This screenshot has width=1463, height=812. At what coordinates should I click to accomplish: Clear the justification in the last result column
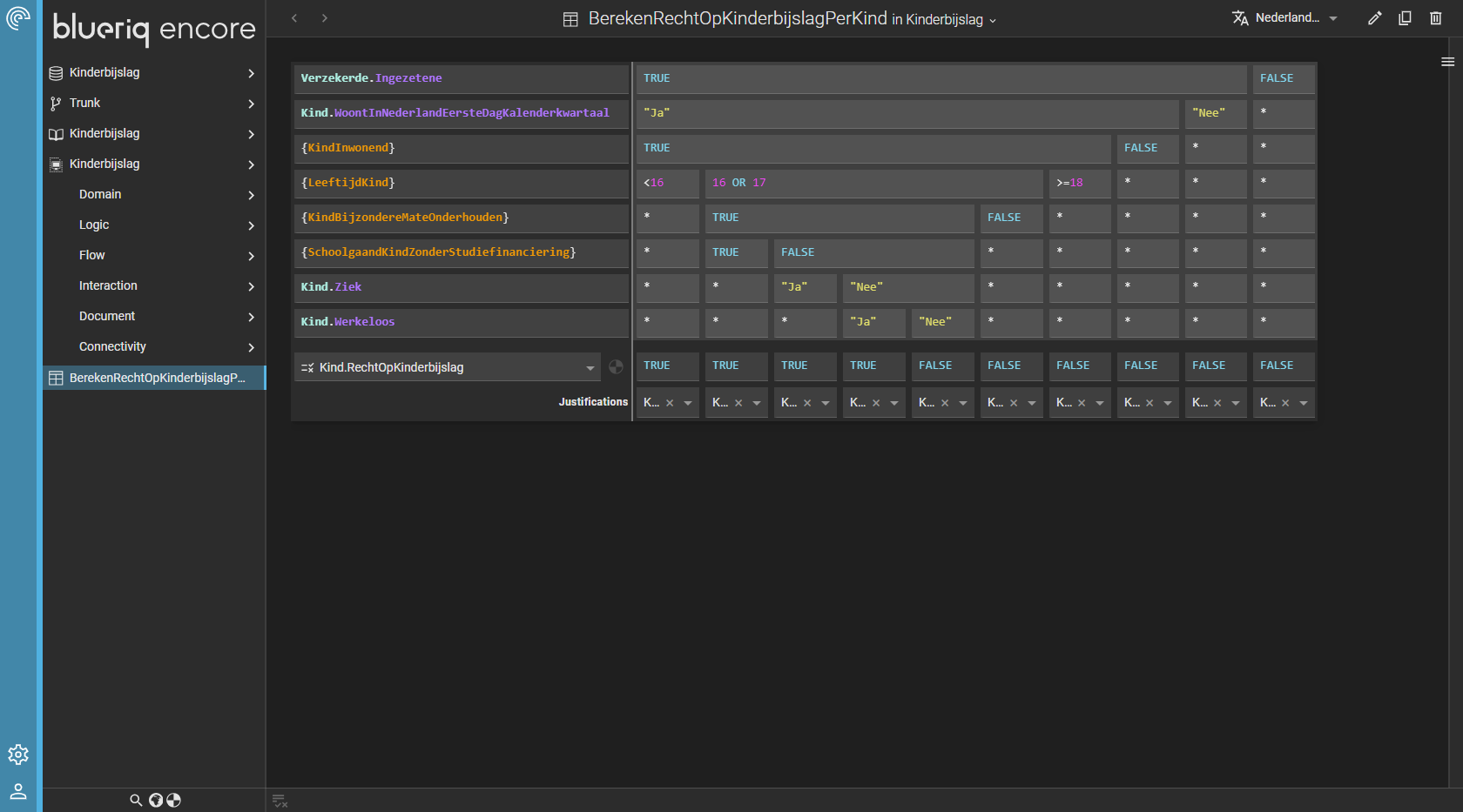pyautogui.click(x=1285, y=403)
